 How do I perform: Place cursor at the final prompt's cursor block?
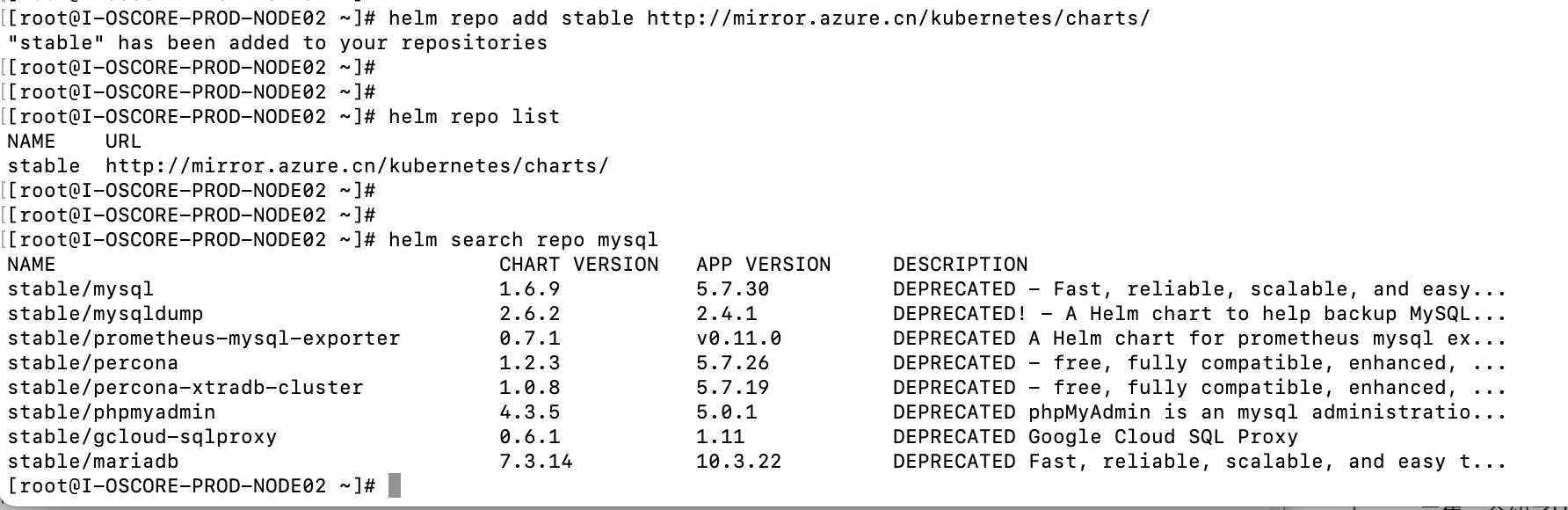pos(395,485)
